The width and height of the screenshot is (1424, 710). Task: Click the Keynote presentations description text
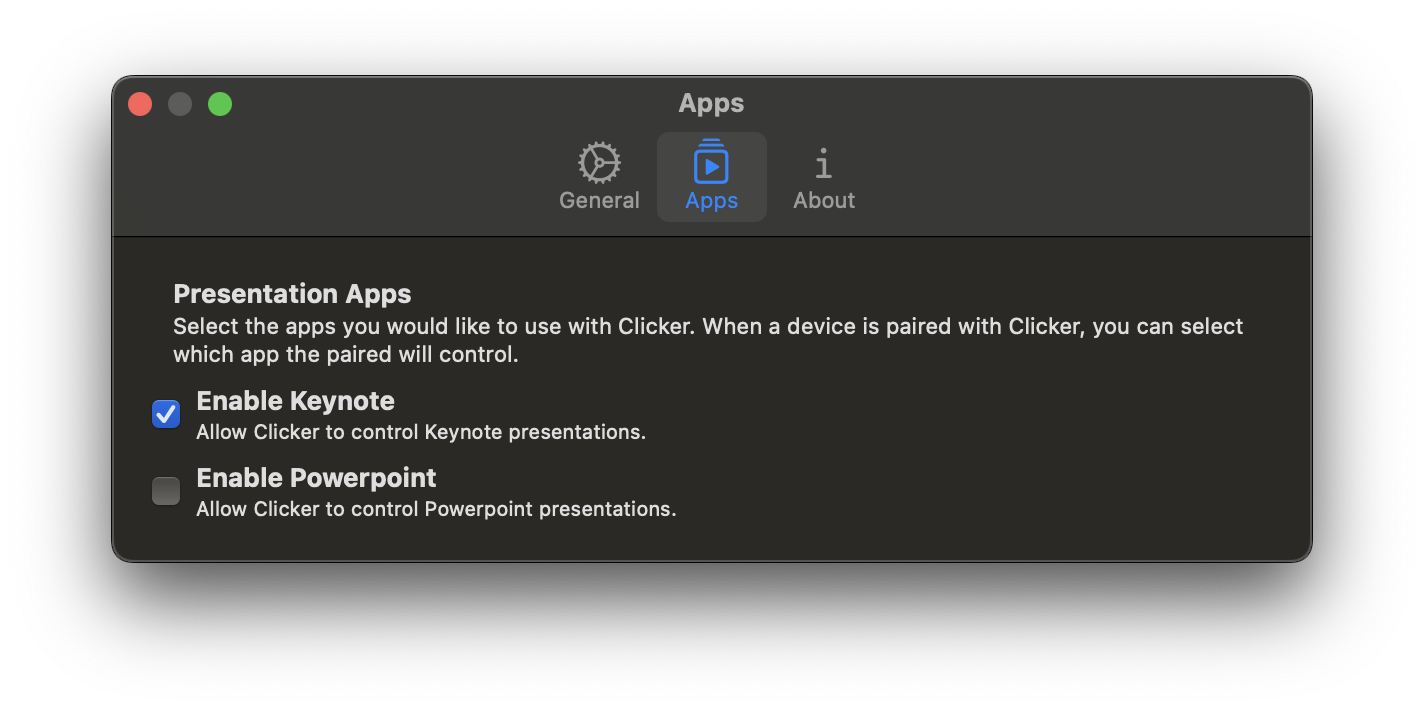(x=420, y=432)
